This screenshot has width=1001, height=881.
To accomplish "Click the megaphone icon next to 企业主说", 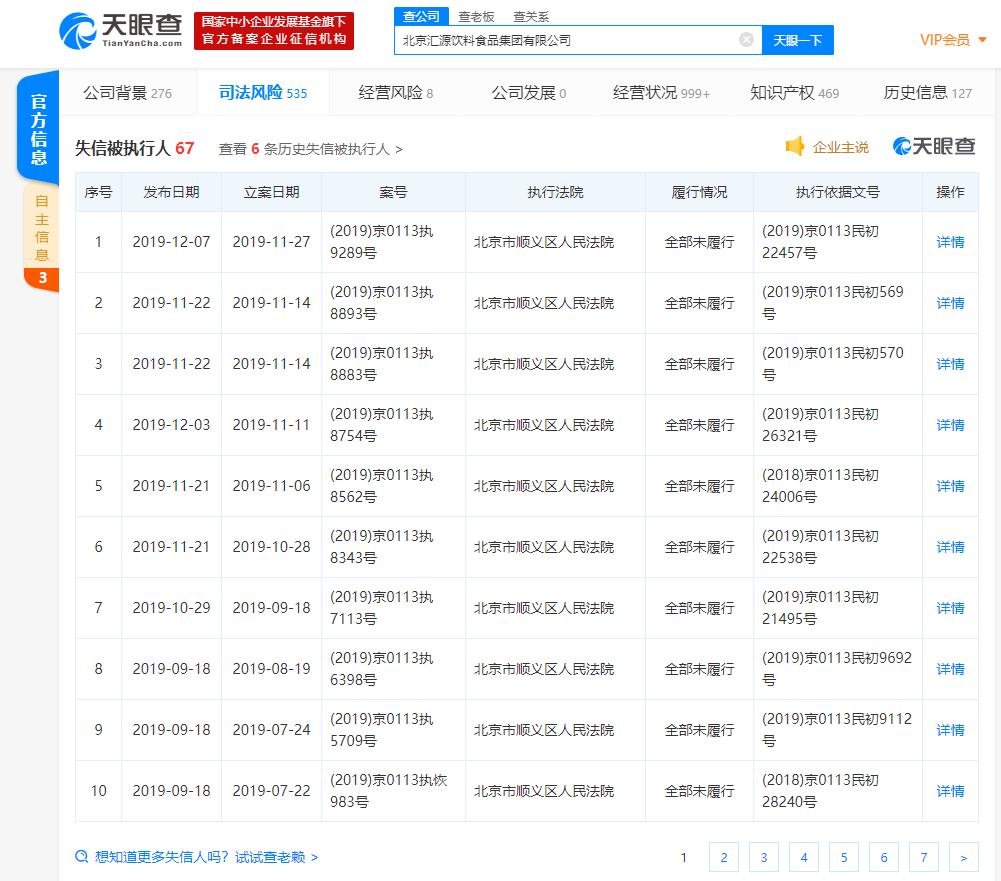I will click(x=795, y=147).
